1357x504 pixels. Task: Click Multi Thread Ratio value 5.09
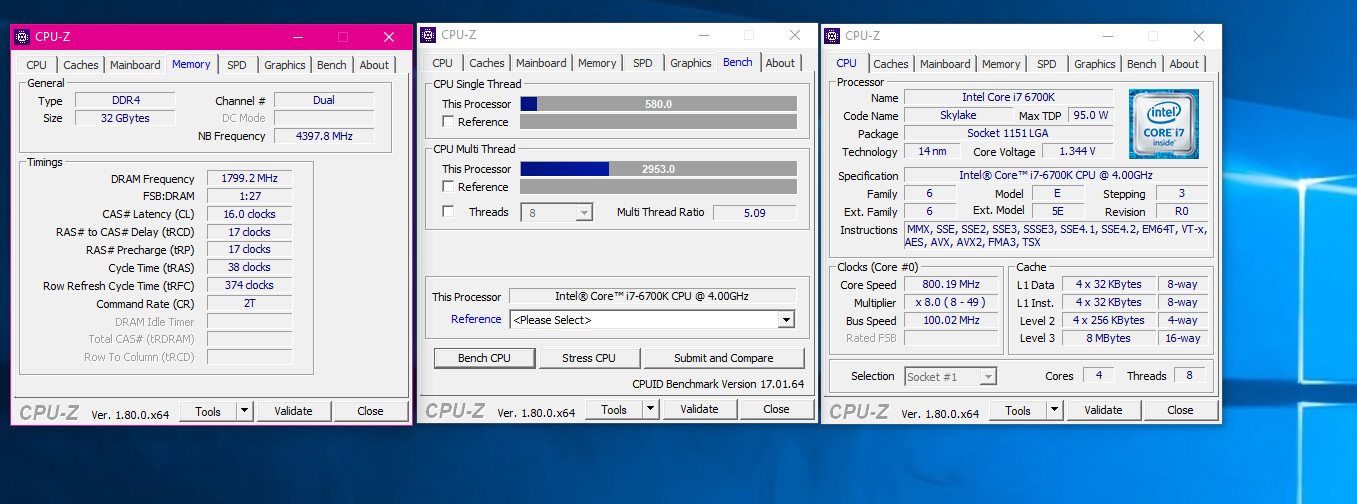tap(755, 212)
